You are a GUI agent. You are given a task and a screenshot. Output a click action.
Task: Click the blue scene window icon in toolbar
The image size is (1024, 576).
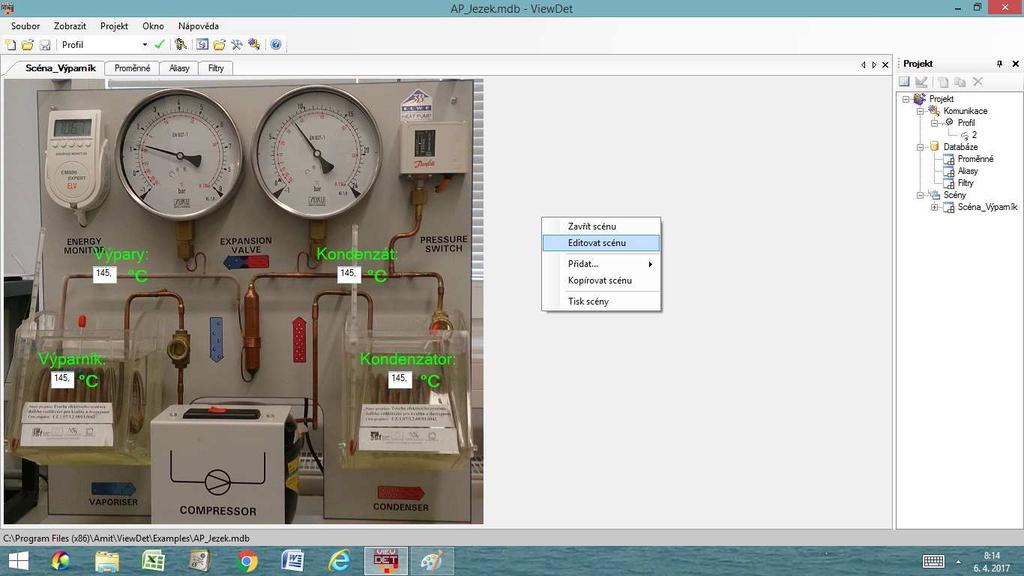pyautogui.click(x=202, y=44)
